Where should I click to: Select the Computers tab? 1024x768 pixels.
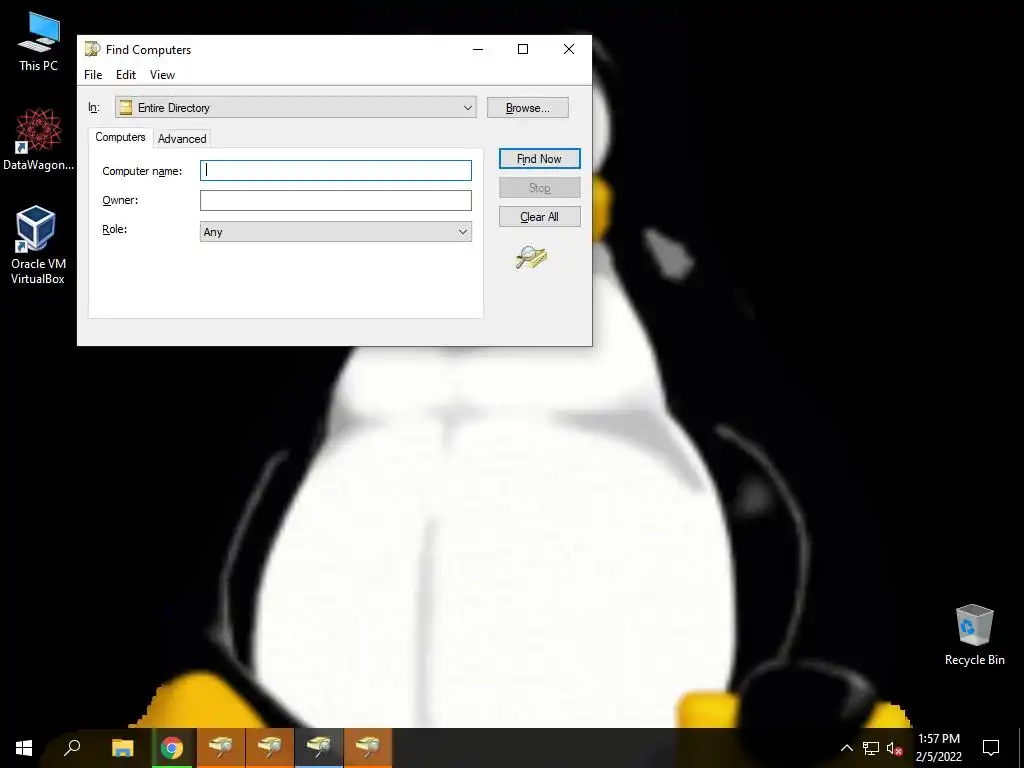(120, 137)
